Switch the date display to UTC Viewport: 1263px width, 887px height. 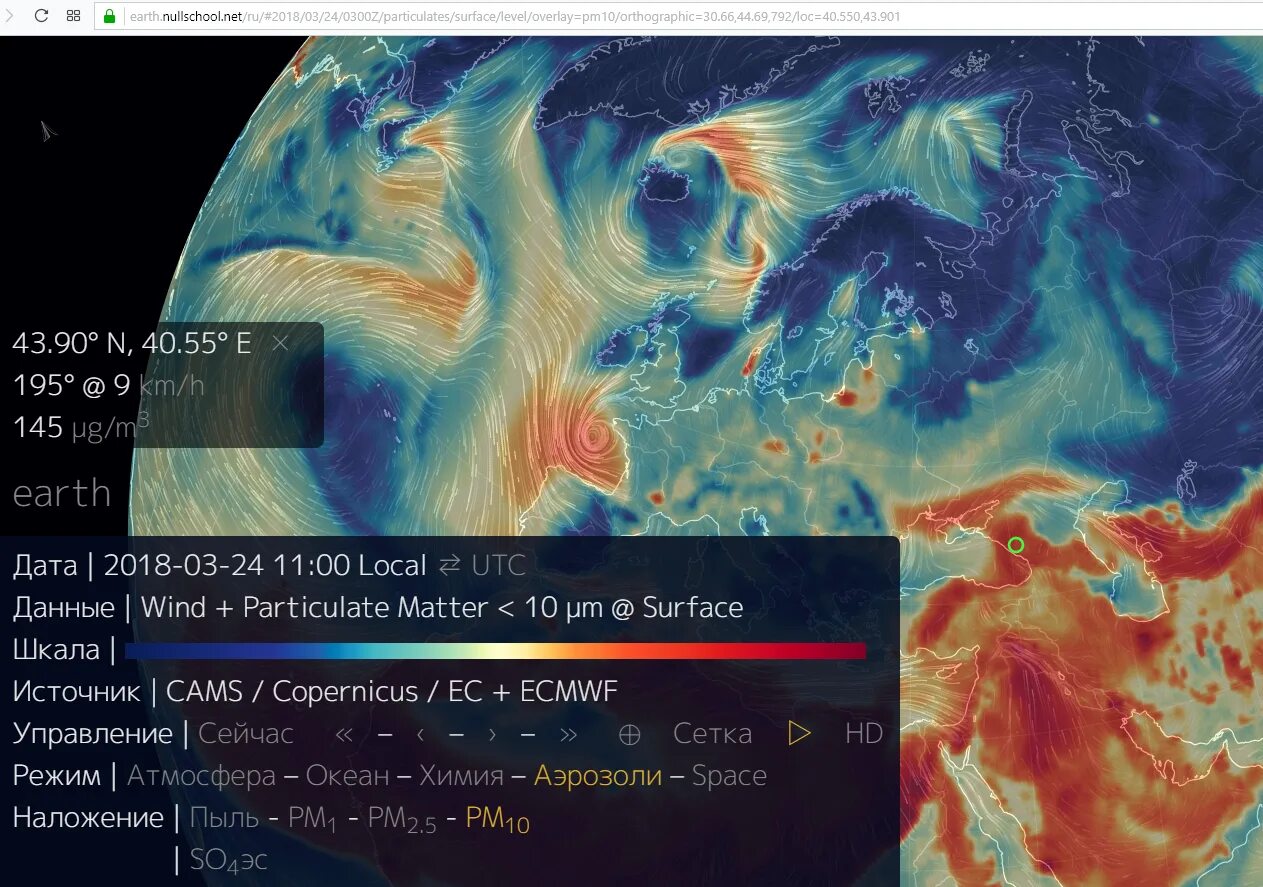[497, 564]
